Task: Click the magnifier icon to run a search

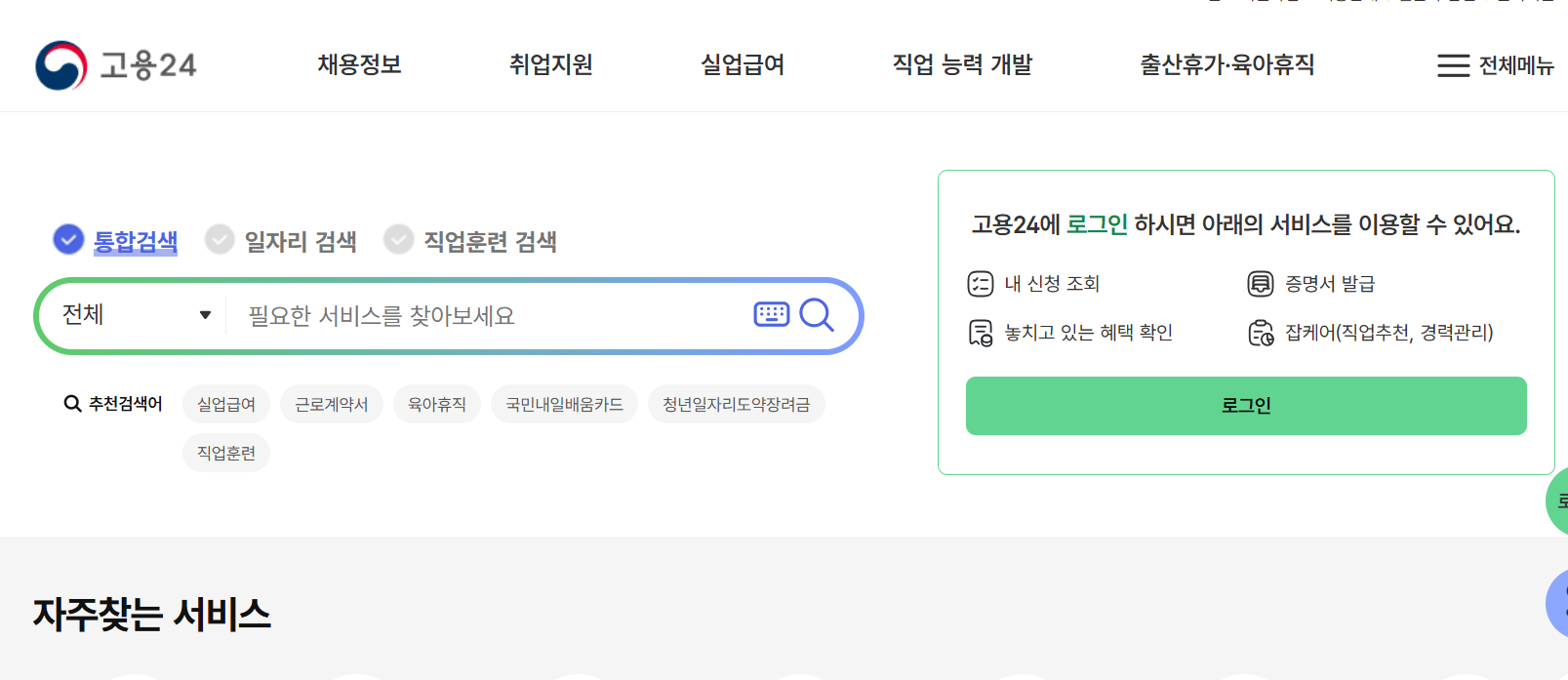Action: pos(817,314)
